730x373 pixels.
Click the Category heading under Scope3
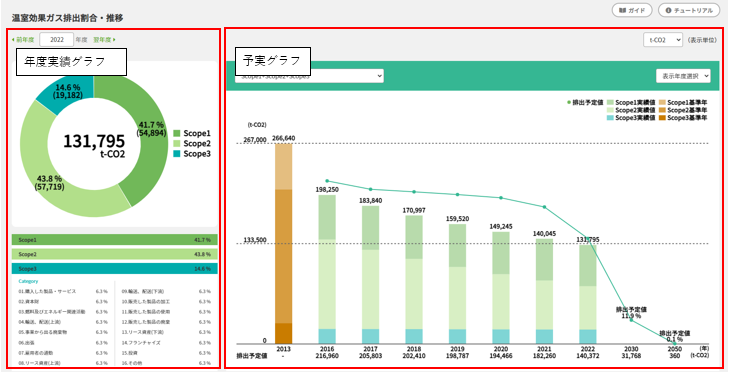[x=28, y=281]
